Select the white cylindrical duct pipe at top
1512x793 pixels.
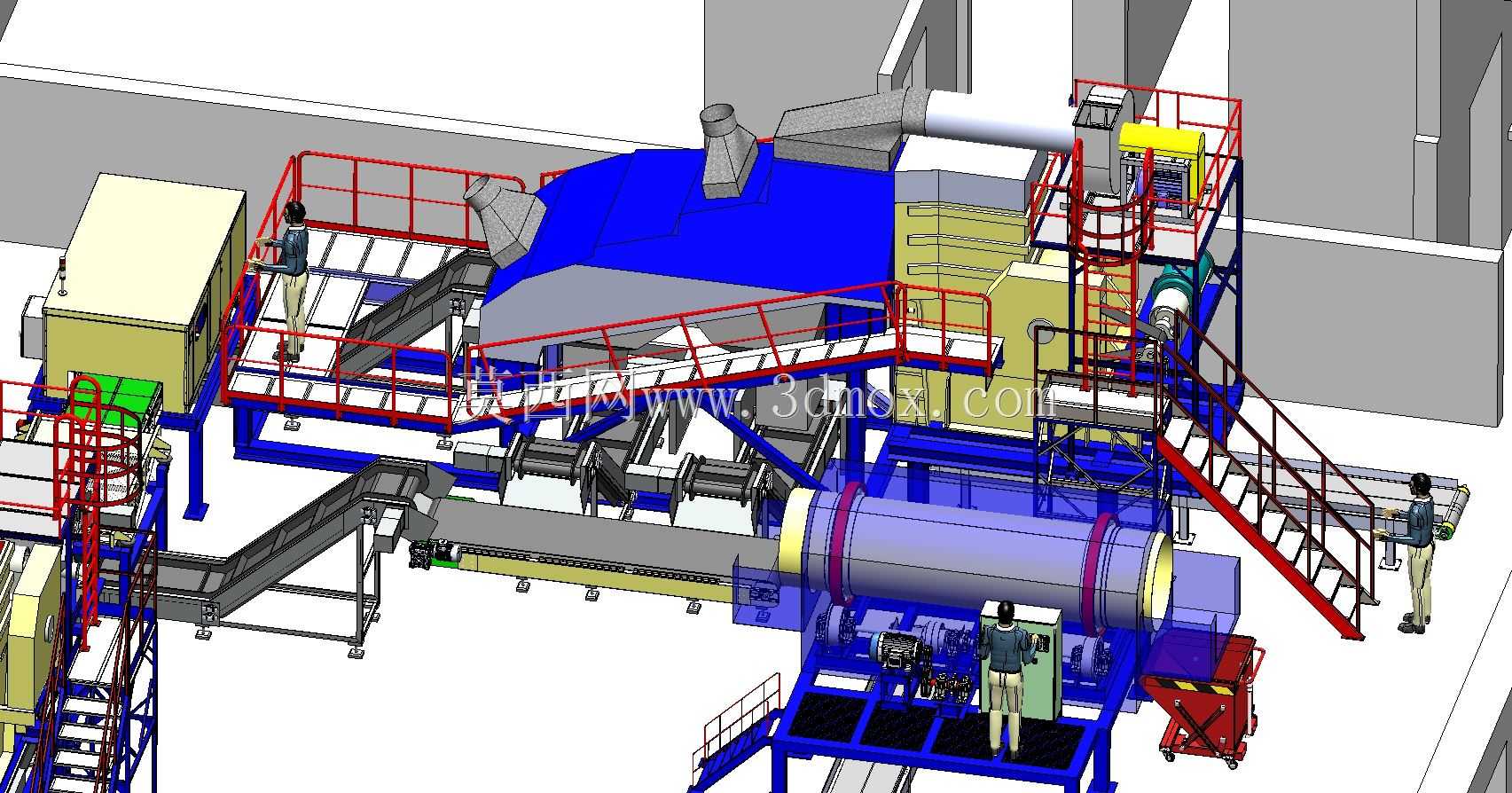coord(998,118)
